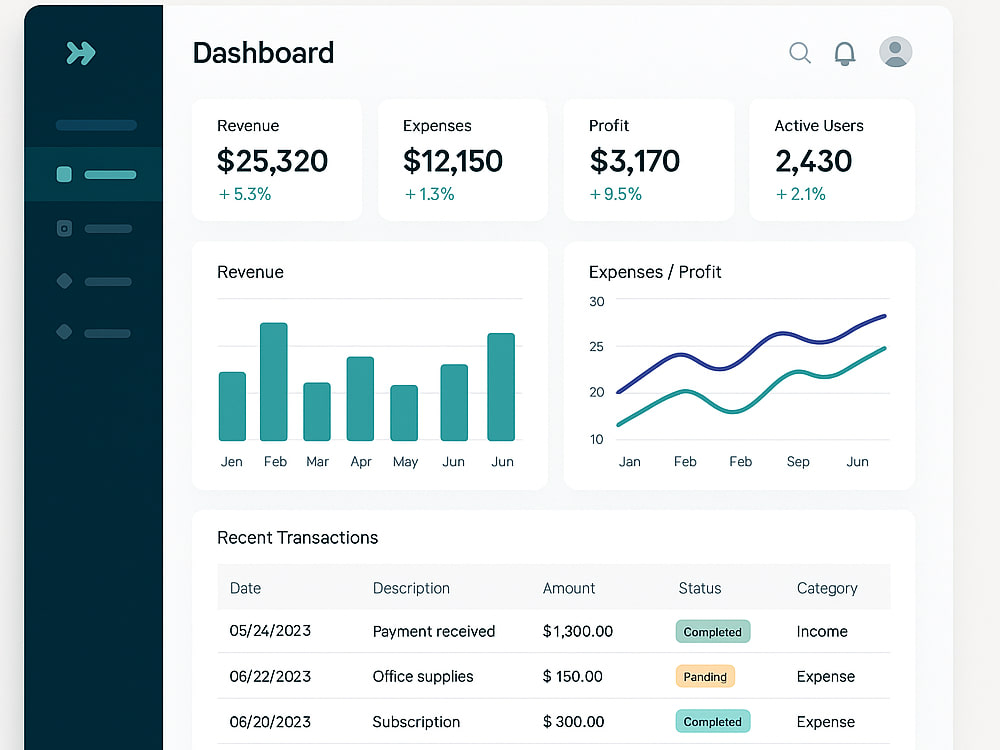
Task: Open the user profile avatar
Action: click(895, 52)
